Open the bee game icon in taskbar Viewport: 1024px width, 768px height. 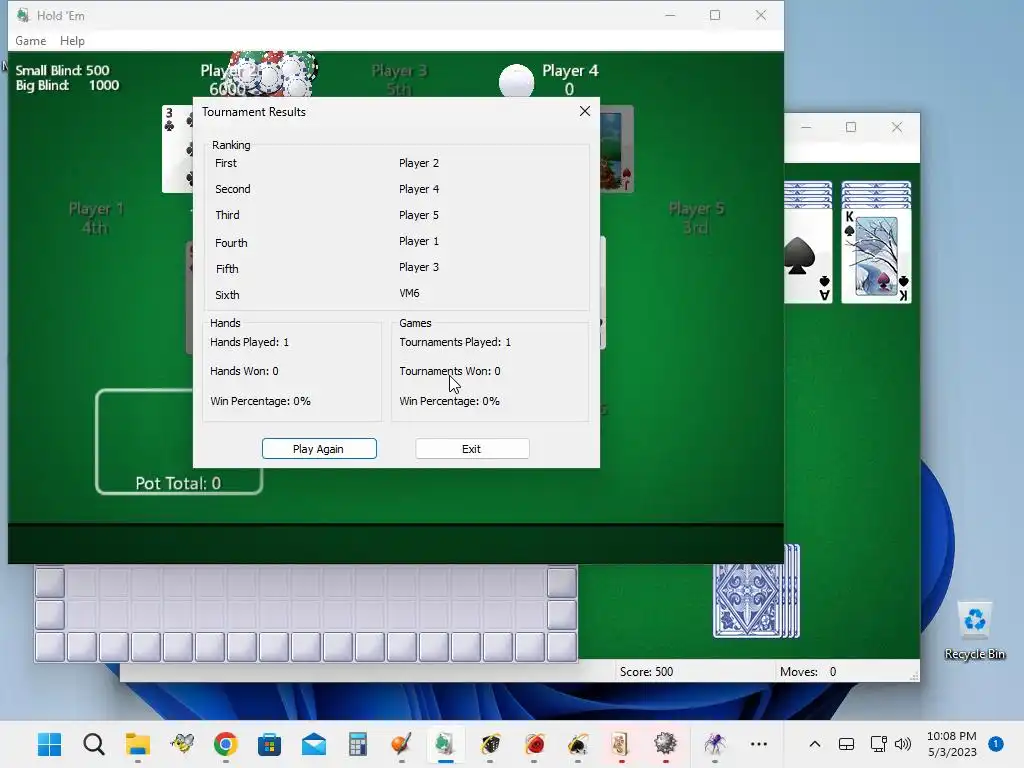pyautogui.click(x=182, y=744)
